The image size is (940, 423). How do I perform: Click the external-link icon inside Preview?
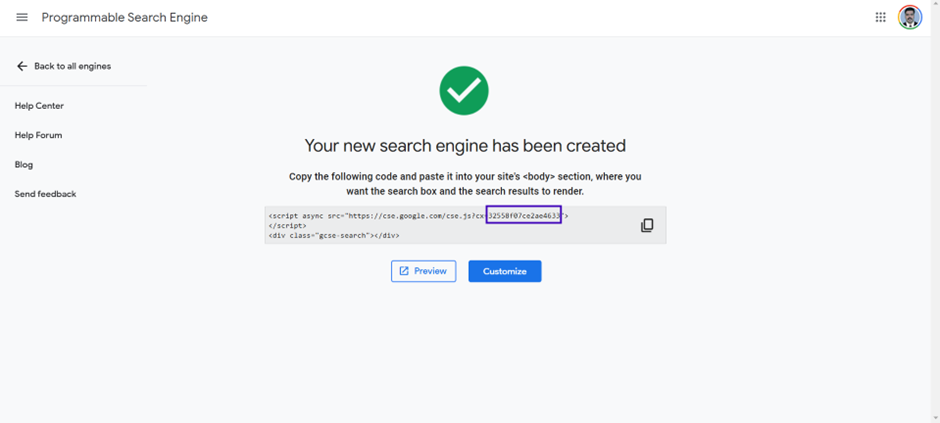tap(404, 271)
